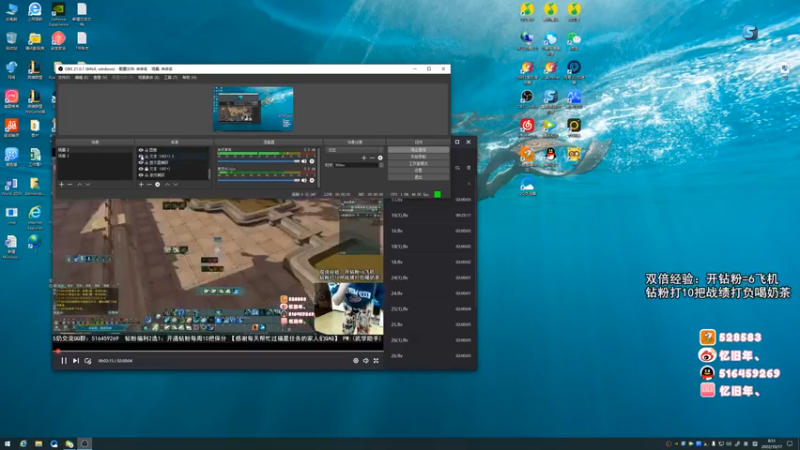Open the Windows Start menu
Screen dimensions: 800x450
click(7, 444)
